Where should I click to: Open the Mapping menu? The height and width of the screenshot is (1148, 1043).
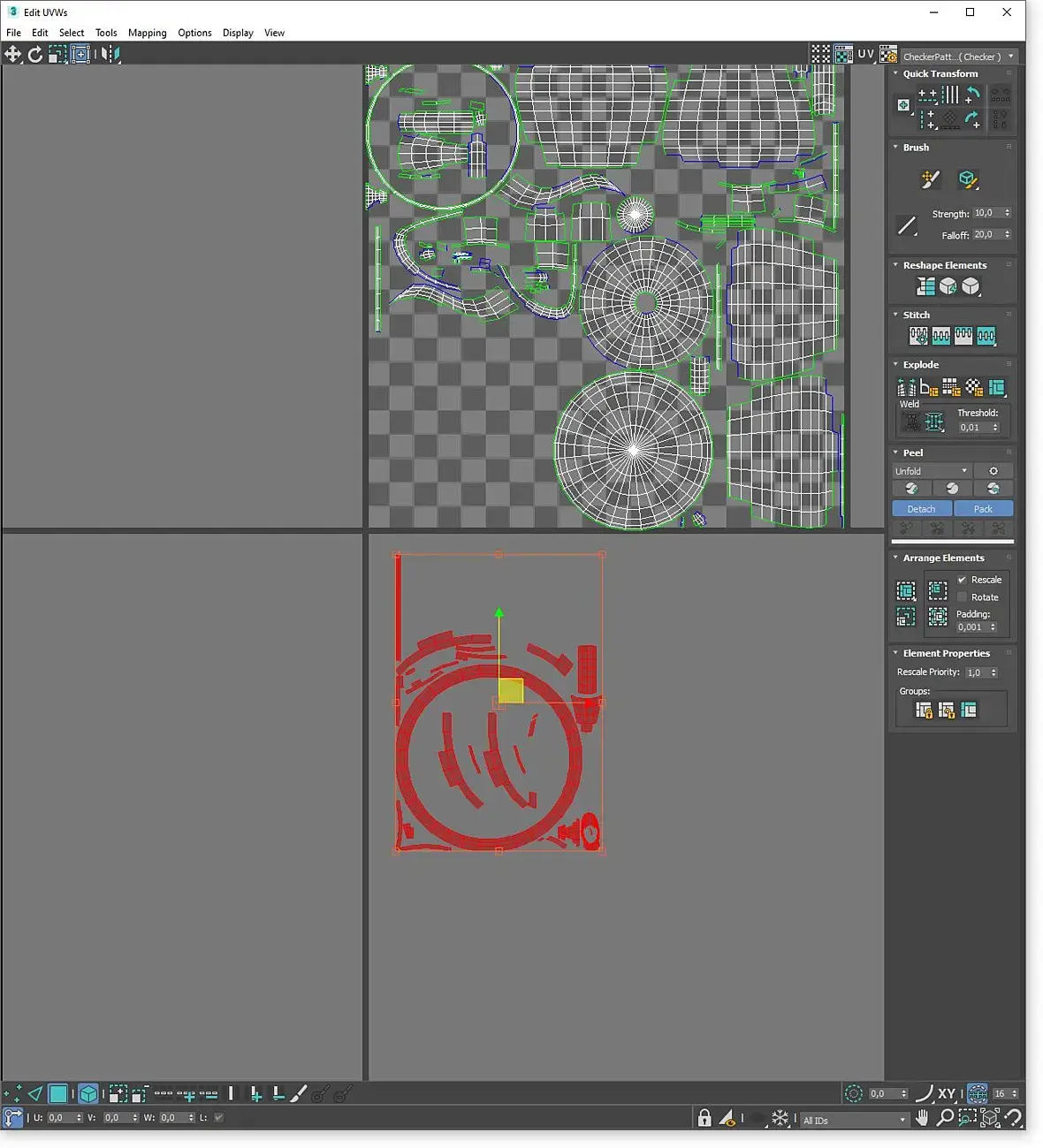(x=147, y=33)
